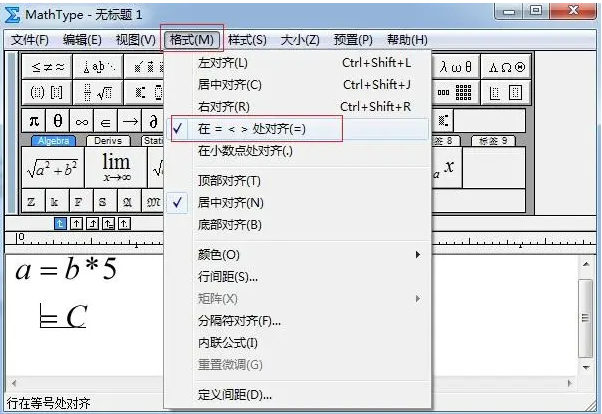Open the Style (S) menu
This screenshot has width=602, height=414.
coord(247,40)
